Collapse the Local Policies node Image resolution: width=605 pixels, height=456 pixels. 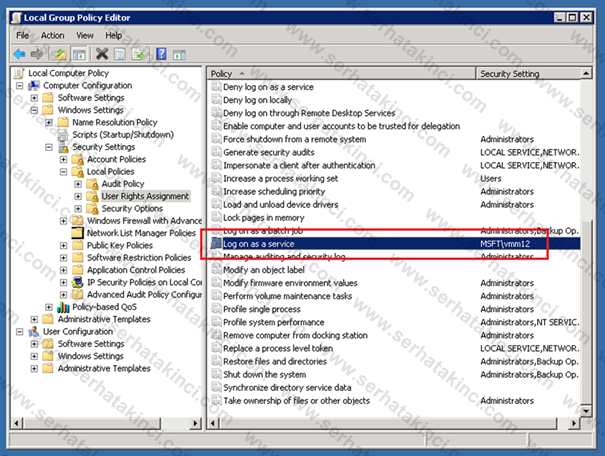64,172
